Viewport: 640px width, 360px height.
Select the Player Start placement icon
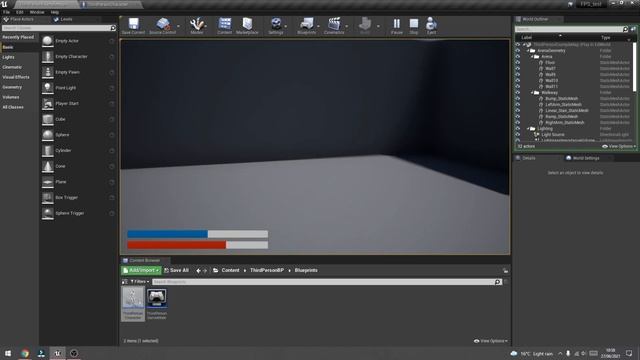click(x=48, y=104)
